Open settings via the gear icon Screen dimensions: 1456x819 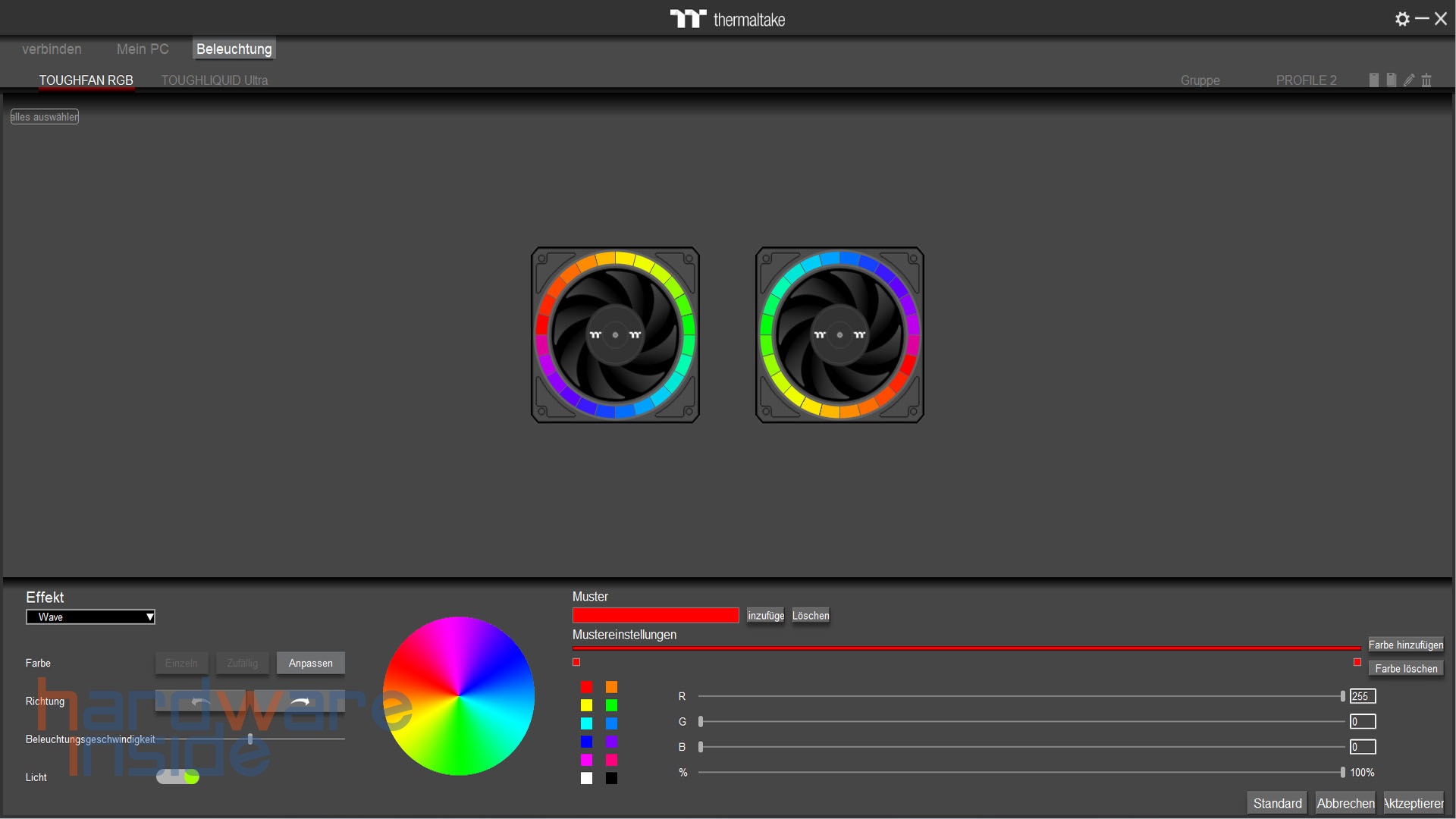(1402, 19)
